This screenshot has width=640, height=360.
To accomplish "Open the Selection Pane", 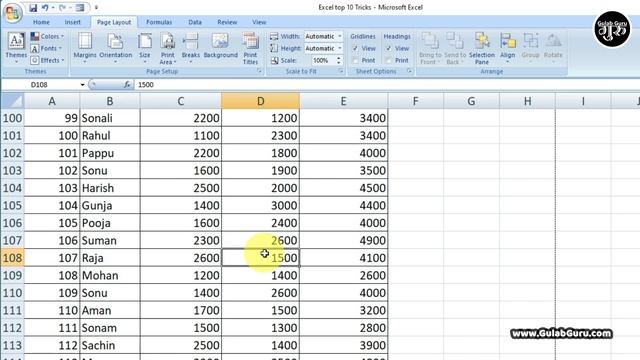I will pos(482,48).
